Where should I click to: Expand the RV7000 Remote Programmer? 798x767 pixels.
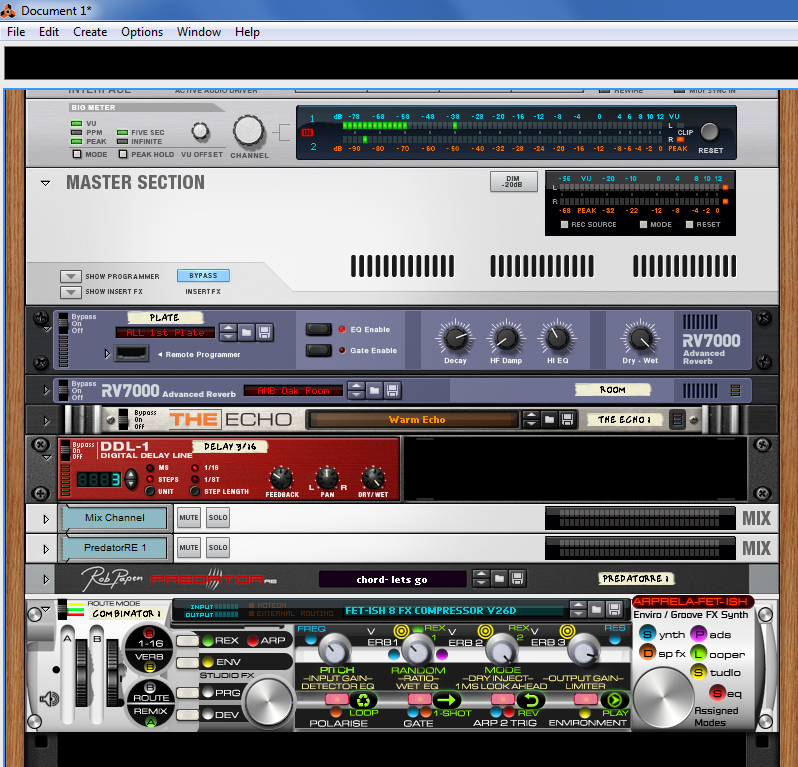coord(107,353)
